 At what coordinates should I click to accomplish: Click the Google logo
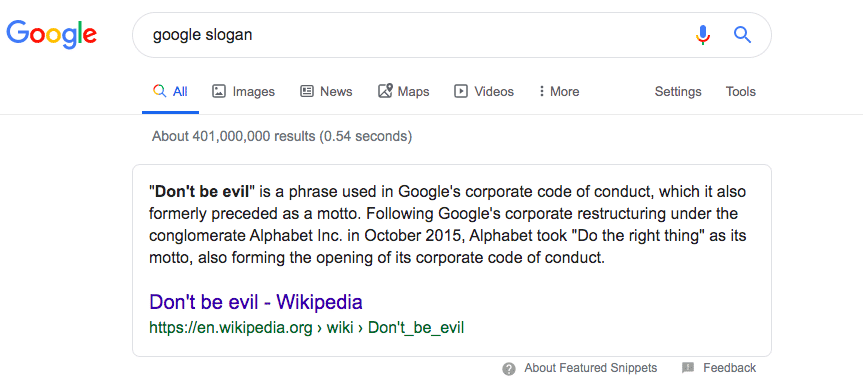52,35
